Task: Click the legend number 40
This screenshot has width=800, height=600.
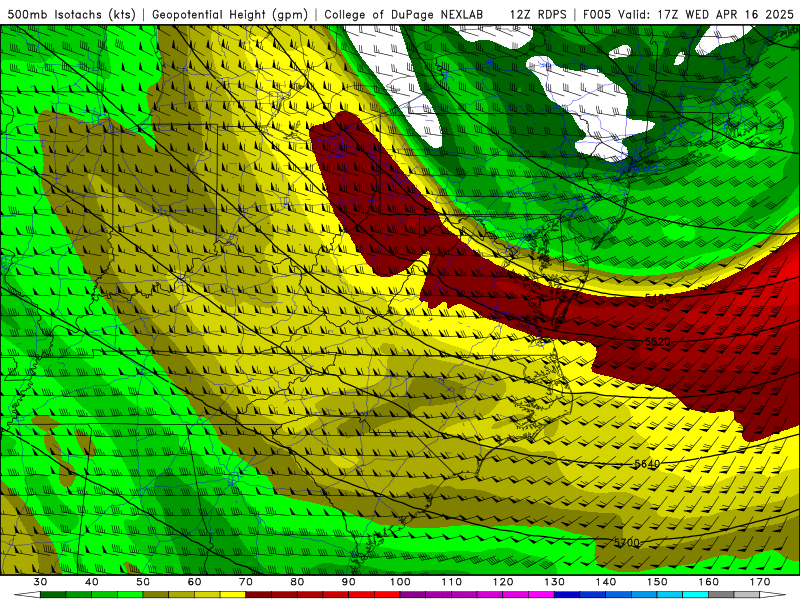Action: 92,582
